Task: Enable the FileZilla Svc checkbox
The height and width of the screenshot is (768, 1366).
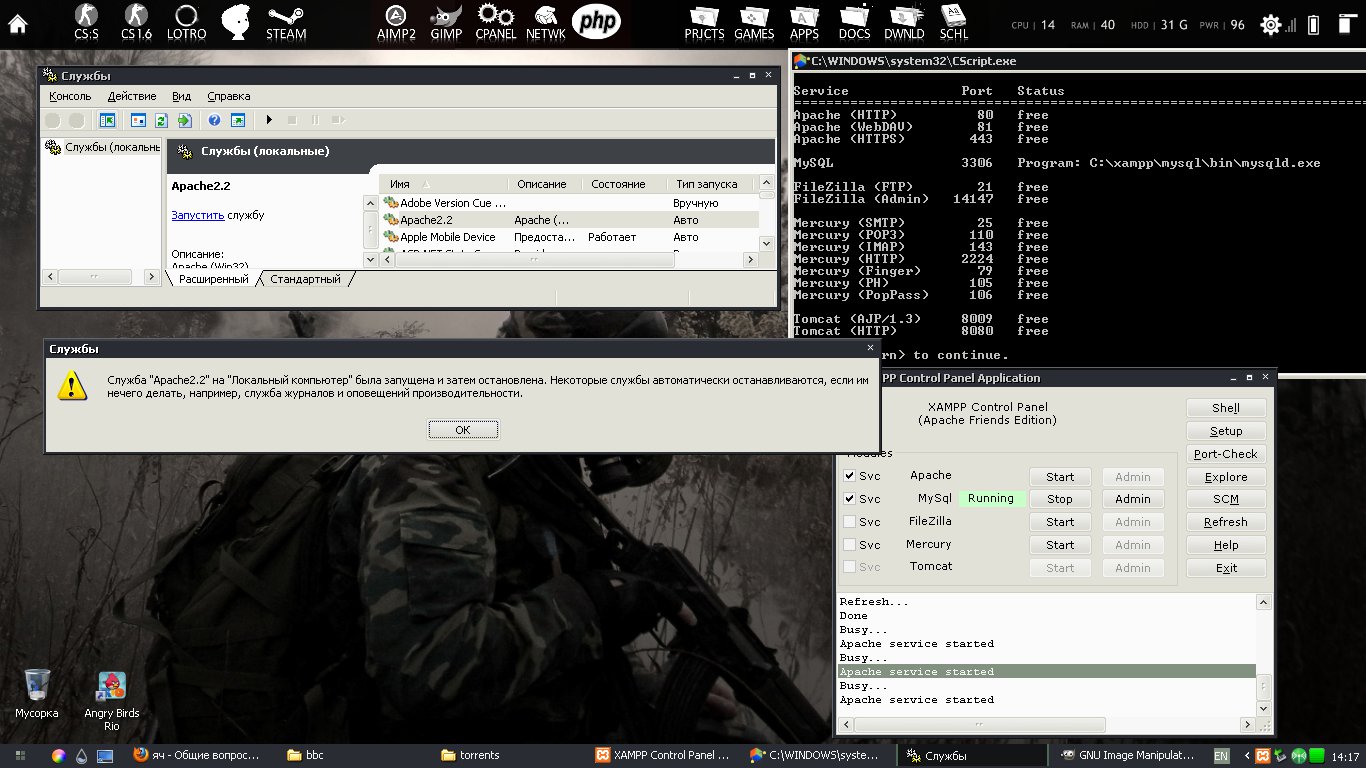Action: (850, 522)
